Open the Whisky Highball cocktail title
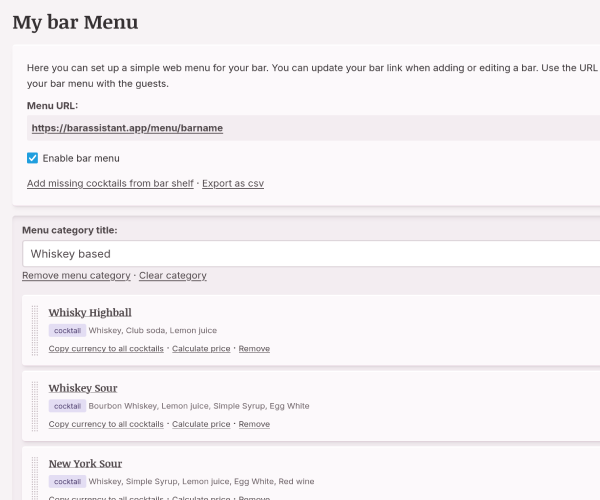Screen dimensions: 600x500 click(90, 312)
